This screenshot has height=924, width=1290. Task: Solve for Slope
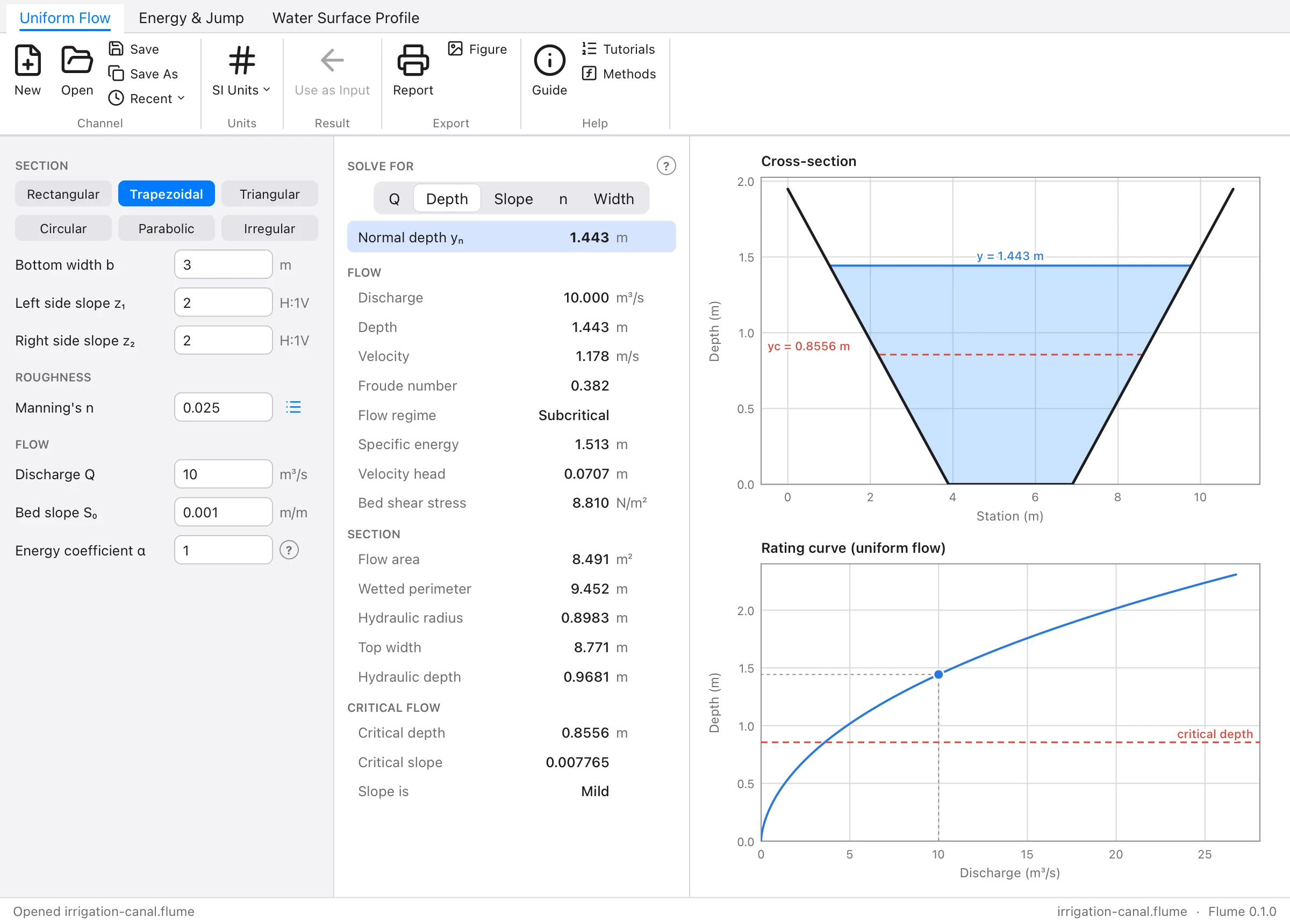pyautogui.click(x=513, y=199)
